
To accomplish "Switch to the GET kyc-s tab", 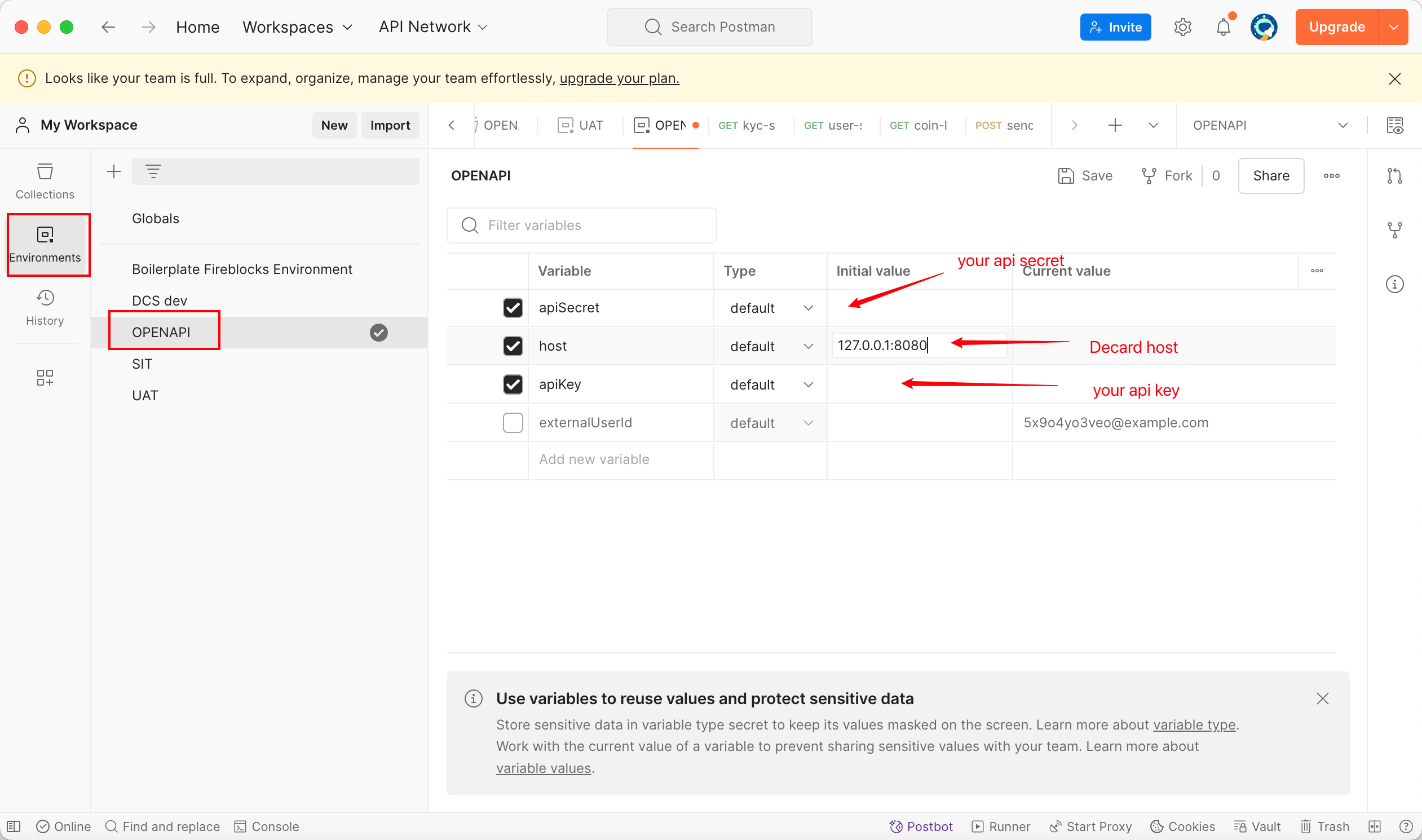I will pyautogui.click(x=746, y=125).
